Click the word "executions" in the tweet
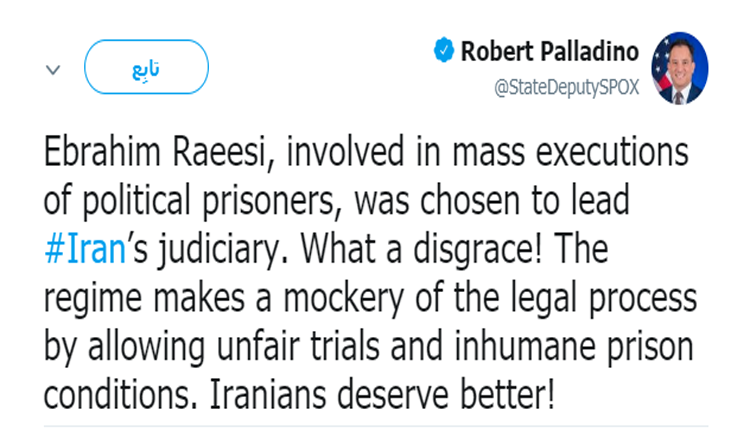Image resolution: width=750 pixels, height=430 pixels. pos(612,152)
